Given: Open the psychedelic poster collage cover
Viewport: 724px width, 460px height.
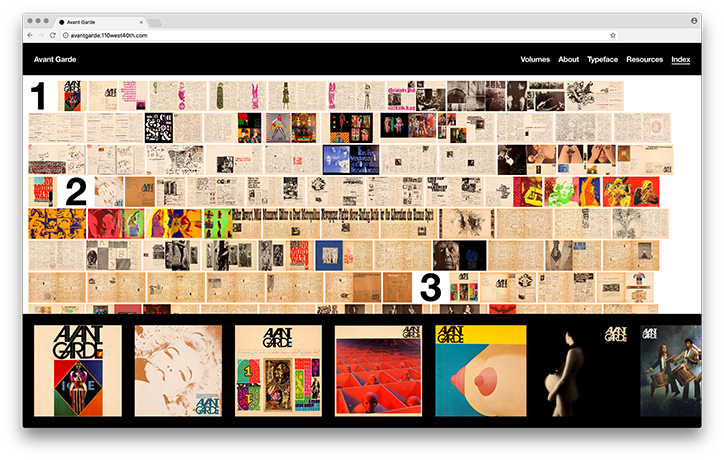Looking at the screenshot, I should pos(278,370).
